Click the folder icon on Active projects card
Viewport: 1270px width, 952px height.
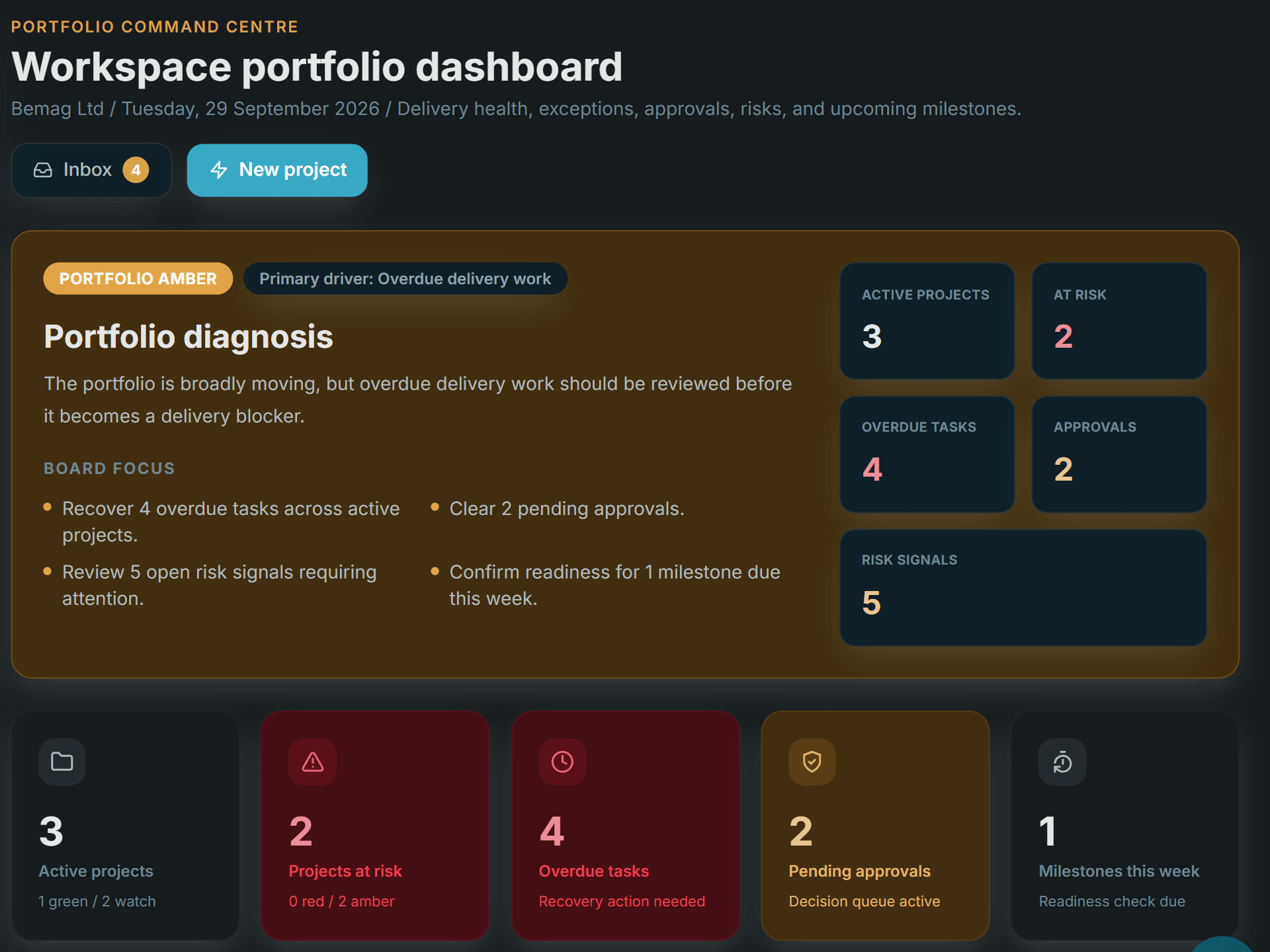(x=62, y=762)
